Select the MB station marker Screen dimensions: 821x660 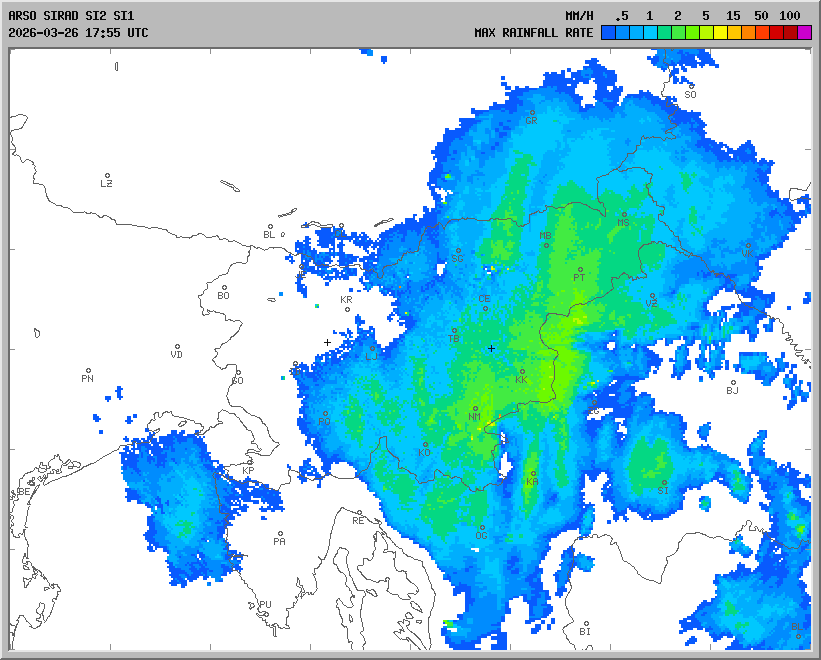(x=546, y=244)
